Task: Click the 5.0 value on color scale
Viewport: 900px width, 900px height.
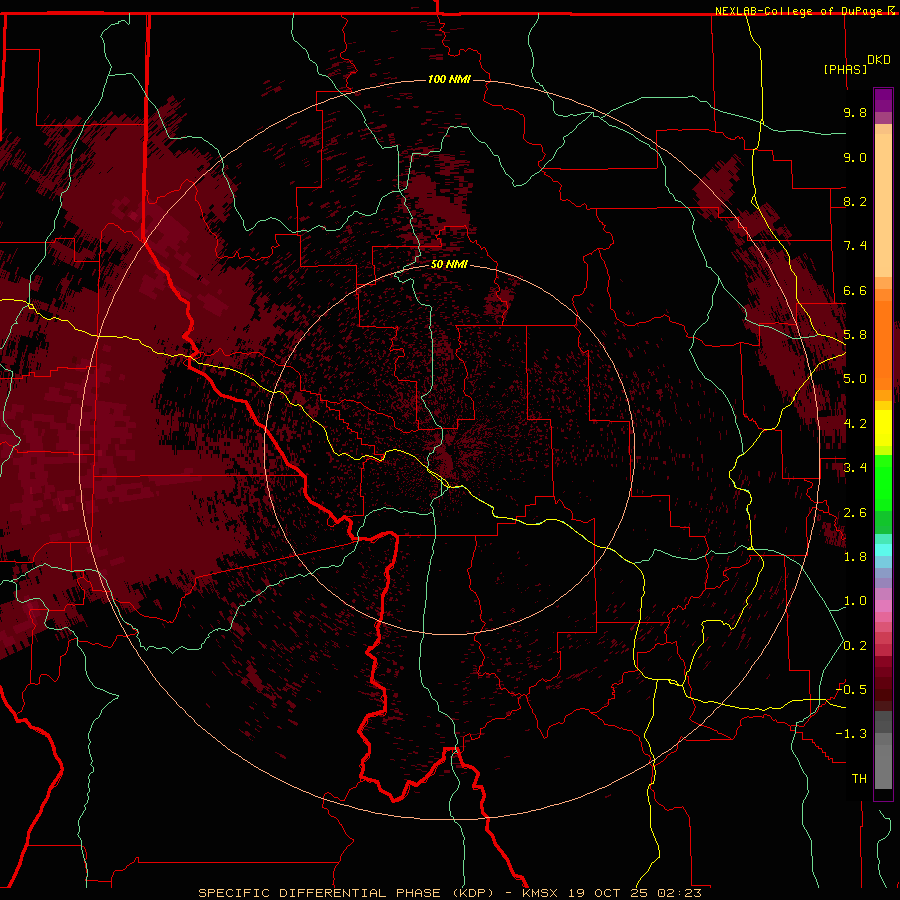Action: 855,379
